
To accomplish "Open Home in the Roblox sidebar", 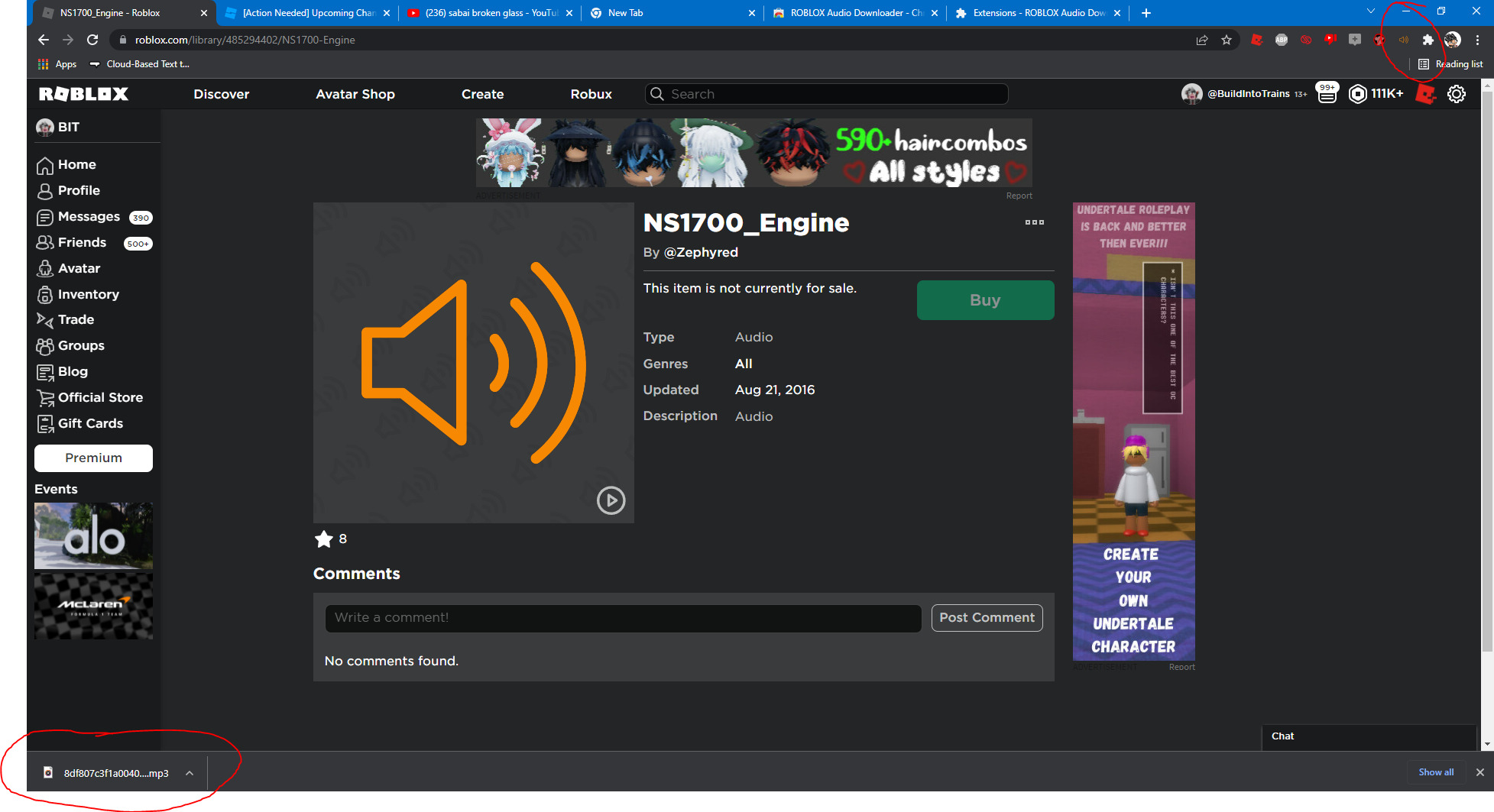I will [x=76, y=164].
